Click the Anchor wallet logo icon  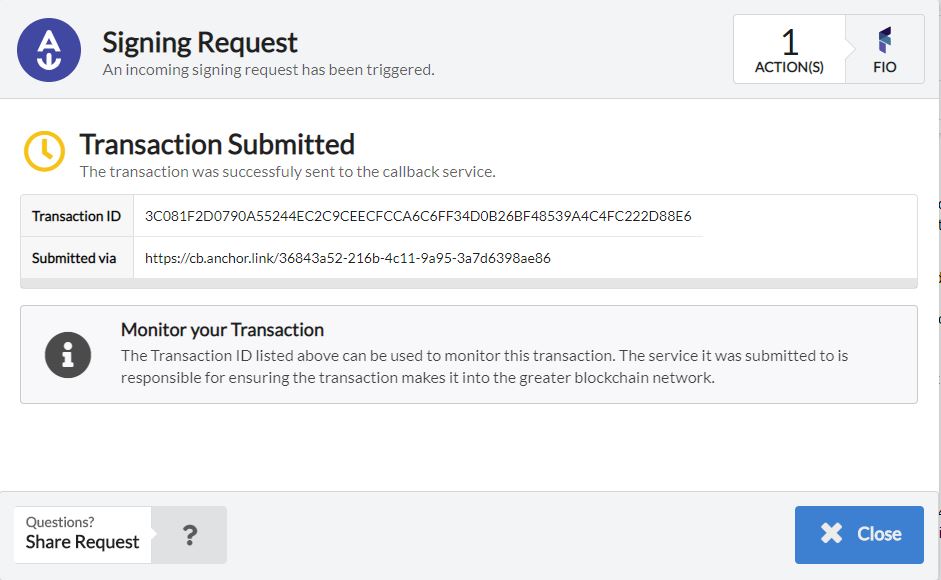pos(49,50)
